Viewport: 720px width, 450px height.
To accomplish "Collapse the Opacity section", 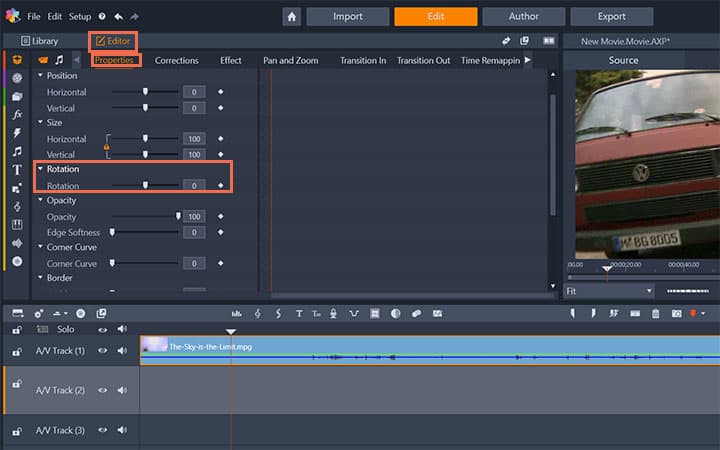I will [x=40, y=200].
